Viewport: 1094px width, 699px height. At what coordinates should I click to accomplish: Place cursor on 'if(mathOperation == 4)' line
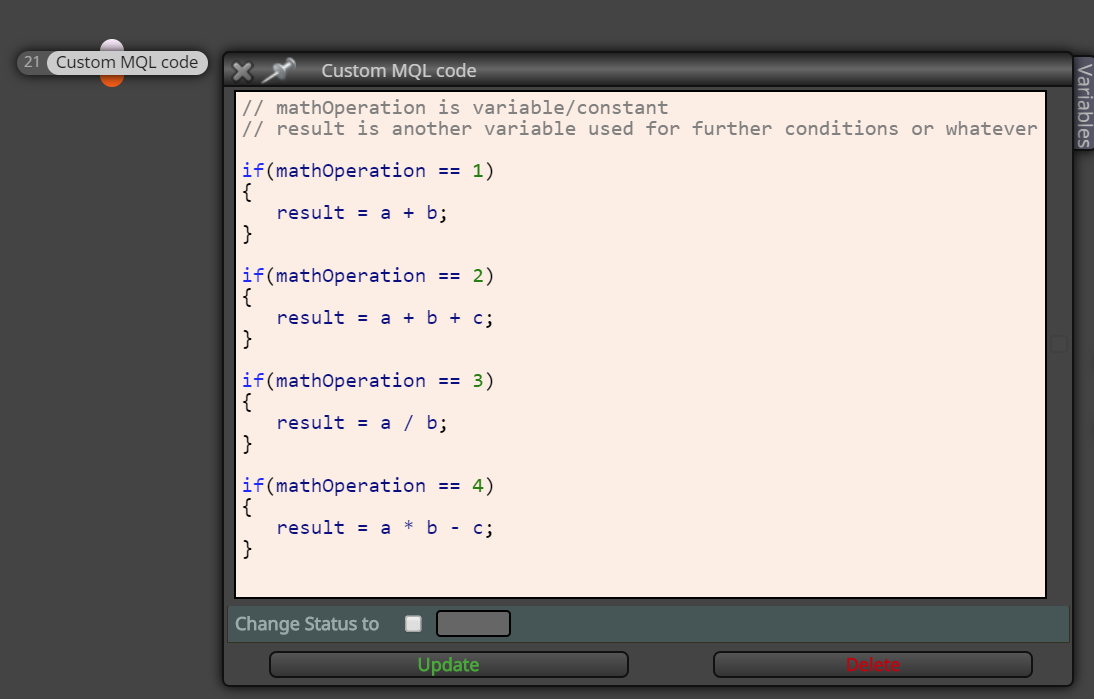368,486
